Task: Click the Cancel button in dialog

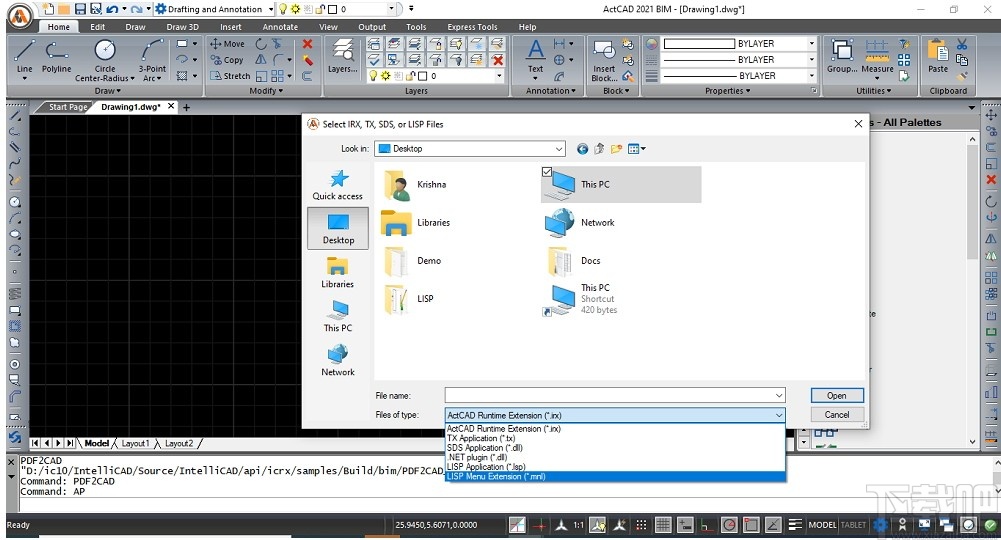Action: coord(837,415)
